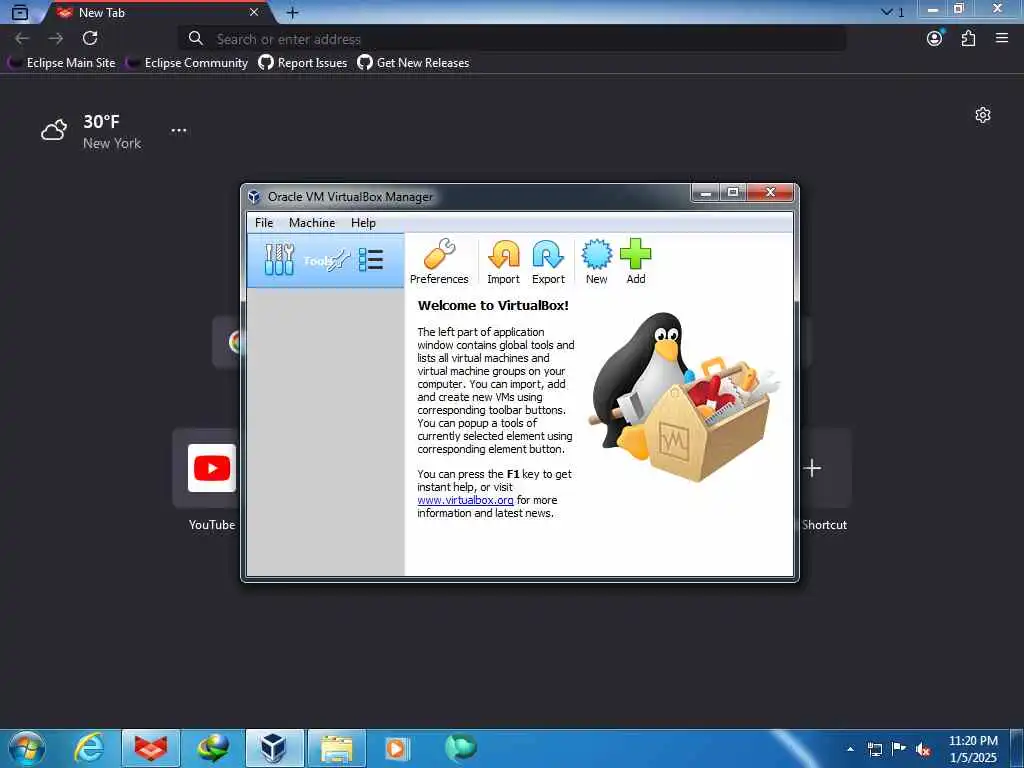Open the Get New Releases bookmark

coord(413,63)
